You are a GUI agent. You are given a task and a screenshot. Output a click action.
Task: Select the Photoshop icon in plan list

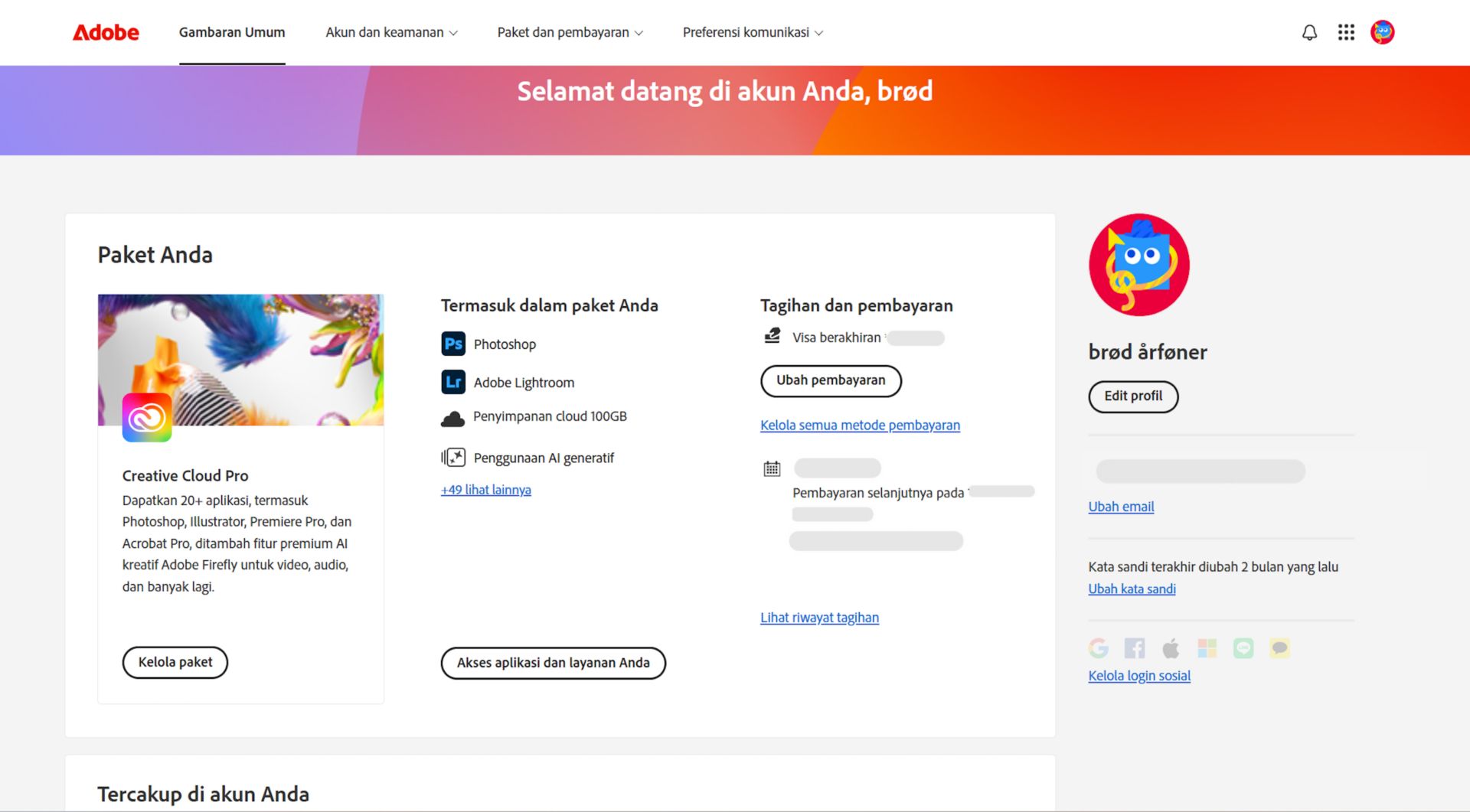click(x=453, y=344)
